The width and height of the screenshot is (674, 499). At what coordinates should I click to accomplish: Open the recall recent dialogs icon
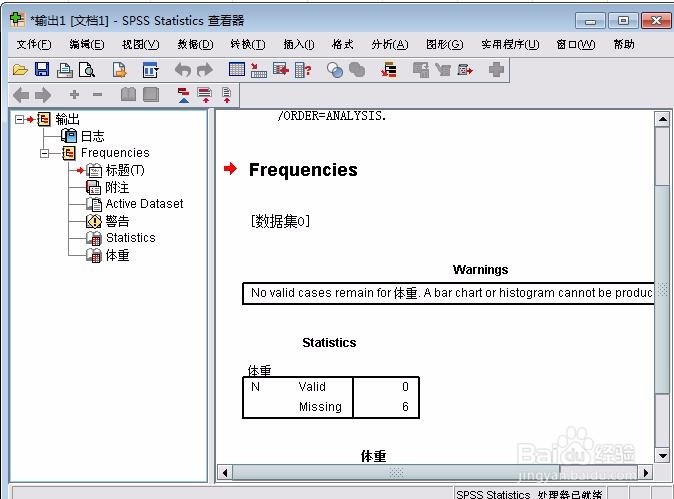tap(150, 70)
